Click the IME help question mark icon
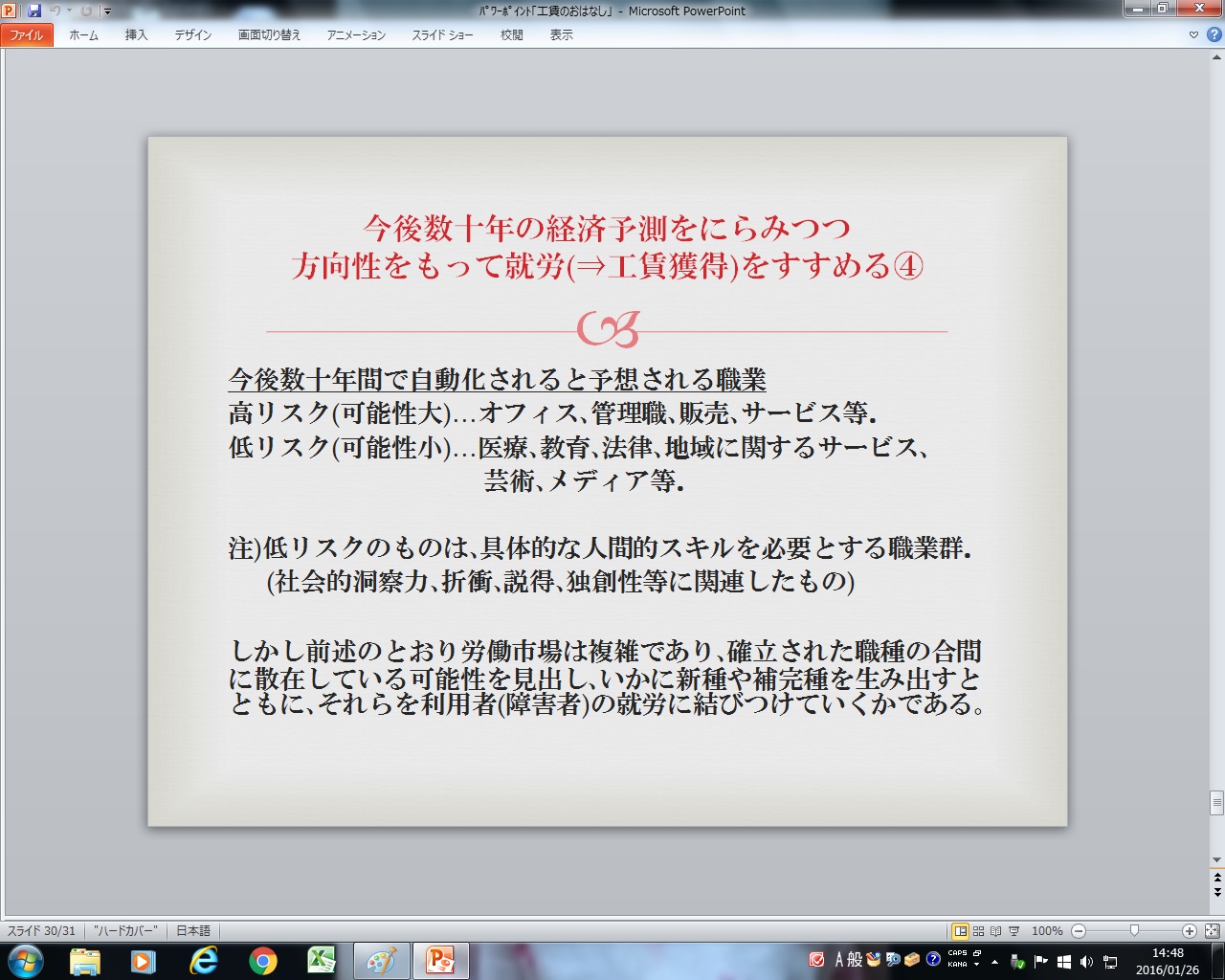The width and height of the screenshot is (1225, 980). point(933,959)
